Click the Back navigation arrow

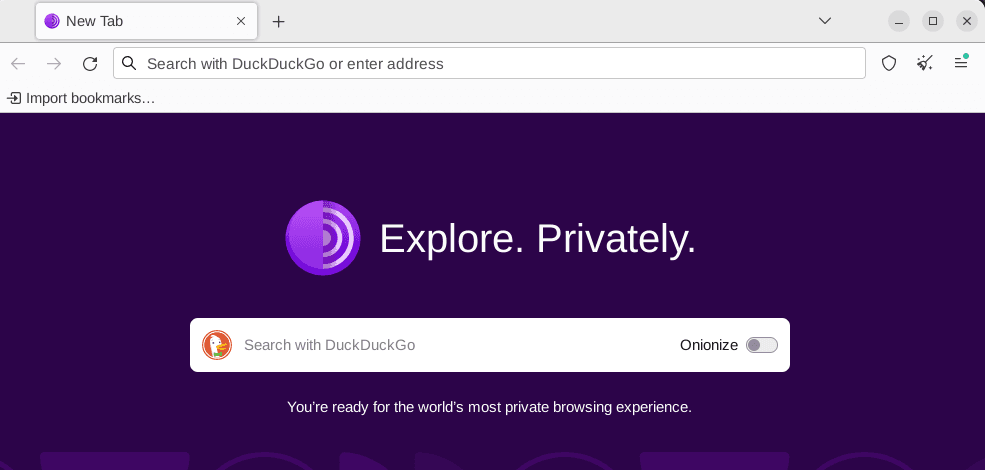pyautogui.click(x=18, y=63)
